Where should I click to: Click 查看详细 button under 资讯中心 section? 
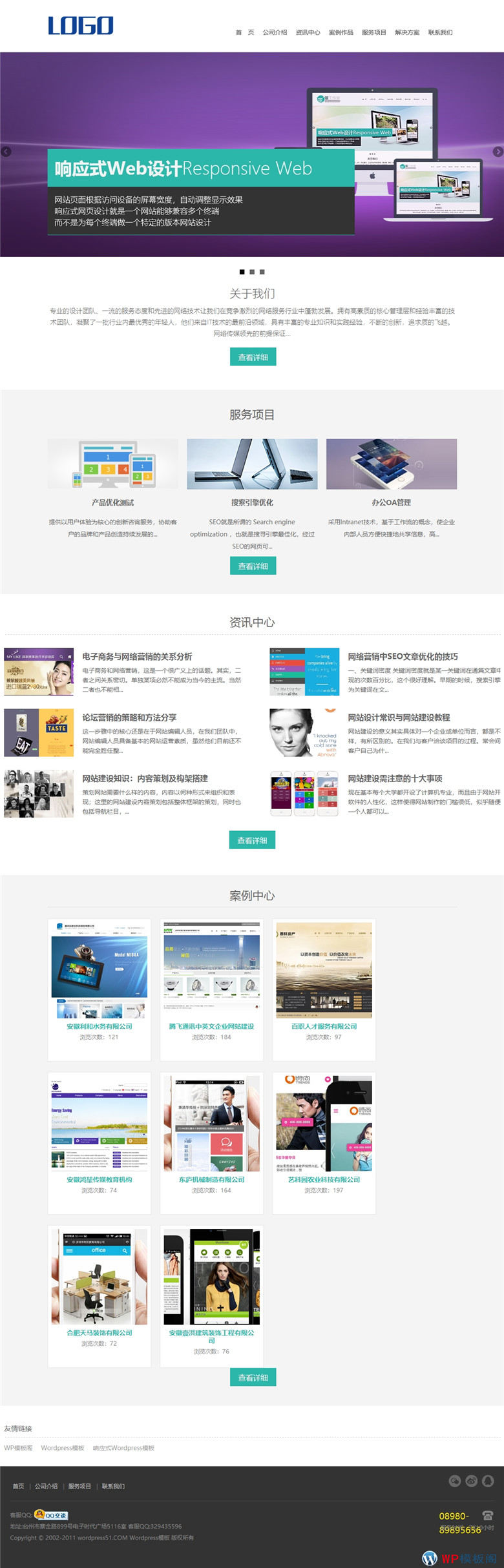tap(252, 840)
